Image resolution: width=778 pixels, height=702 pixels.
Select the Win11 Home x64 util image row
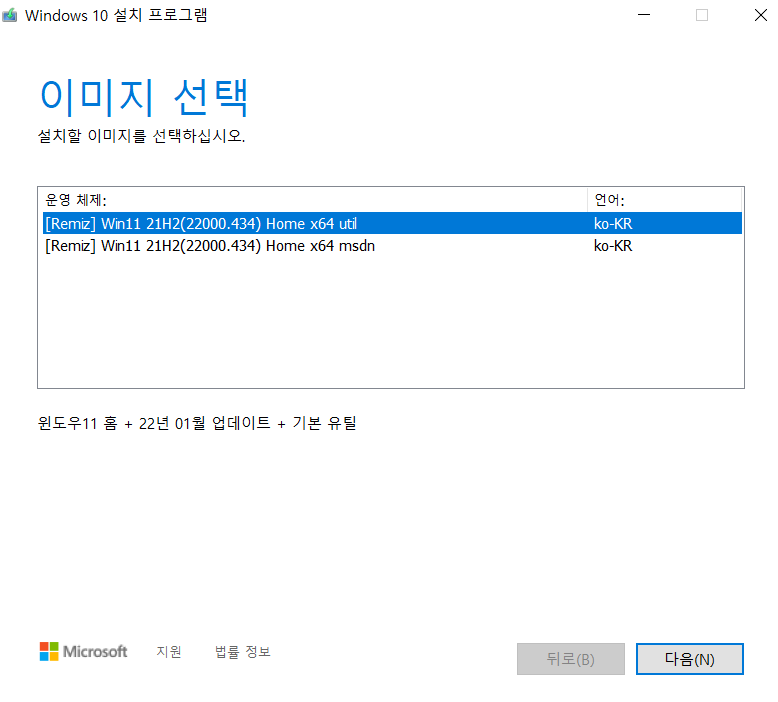click(392, 223)
